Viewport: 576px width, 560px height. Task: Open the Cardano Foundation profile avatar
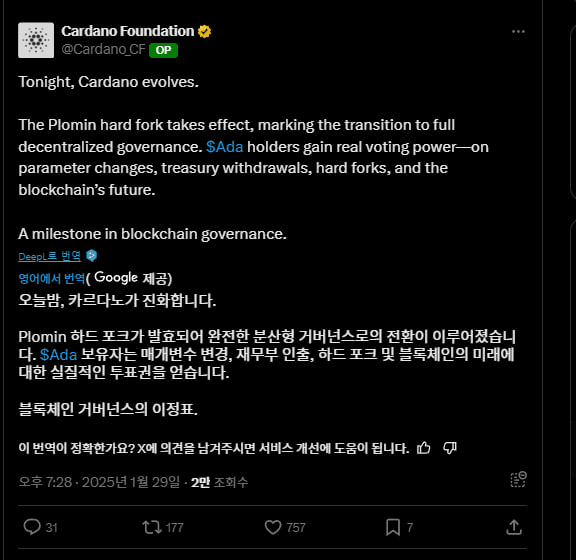pos(36,40)
